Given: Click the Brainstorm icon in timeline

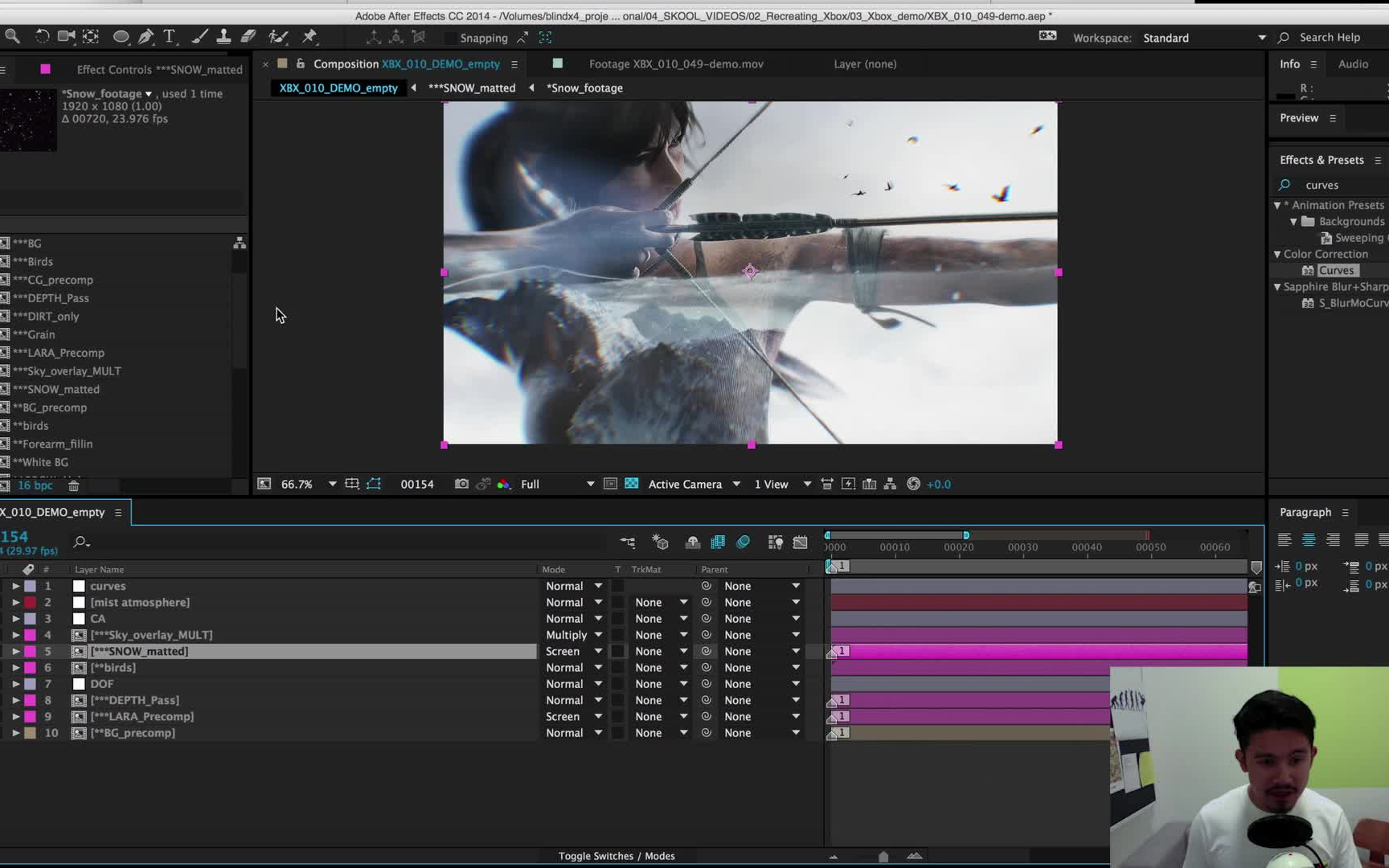Looking at the screenshot, I should tap(775, 542).
